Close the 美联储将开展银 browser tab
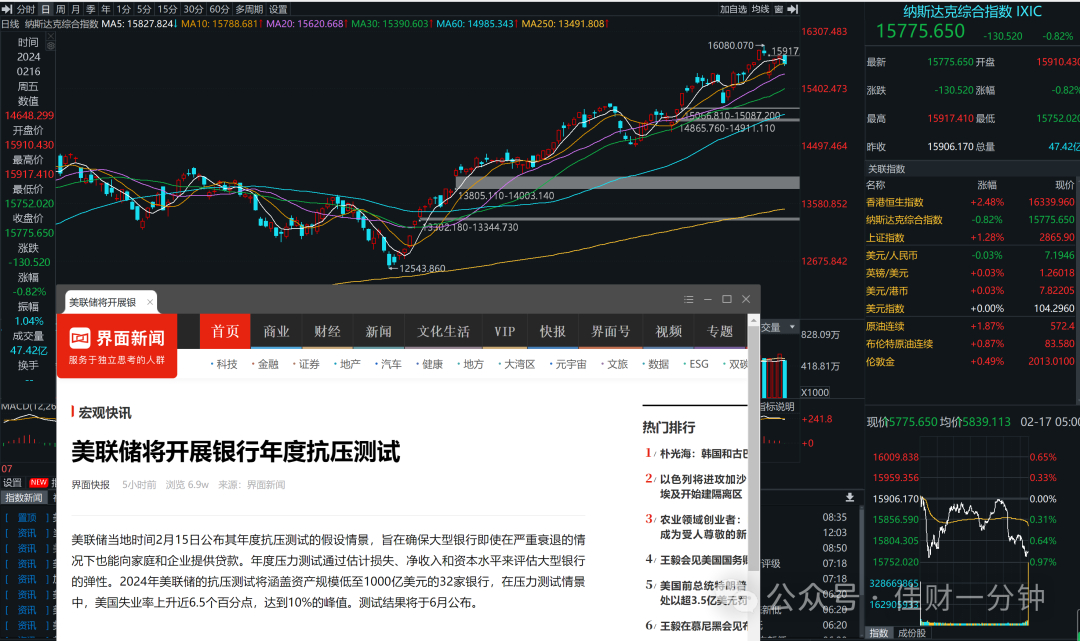 [149, 302]
